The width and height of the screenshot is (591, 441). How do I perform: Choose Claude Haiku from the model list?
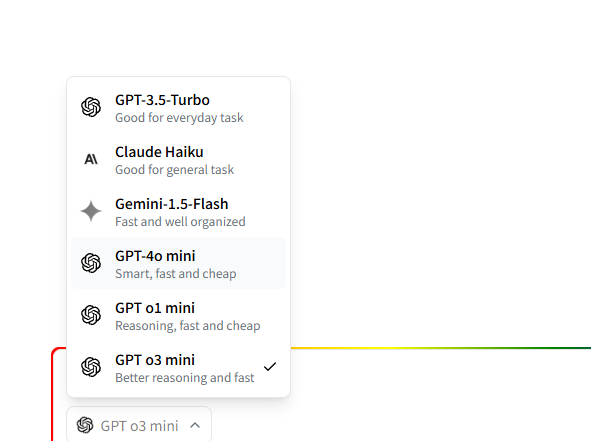click(178, 159)
